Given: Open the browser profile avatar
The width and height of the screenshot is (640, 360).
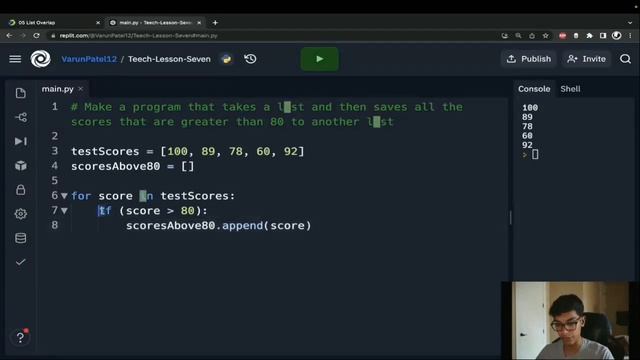Looking at the screenshot, I should tap(616, 36).
